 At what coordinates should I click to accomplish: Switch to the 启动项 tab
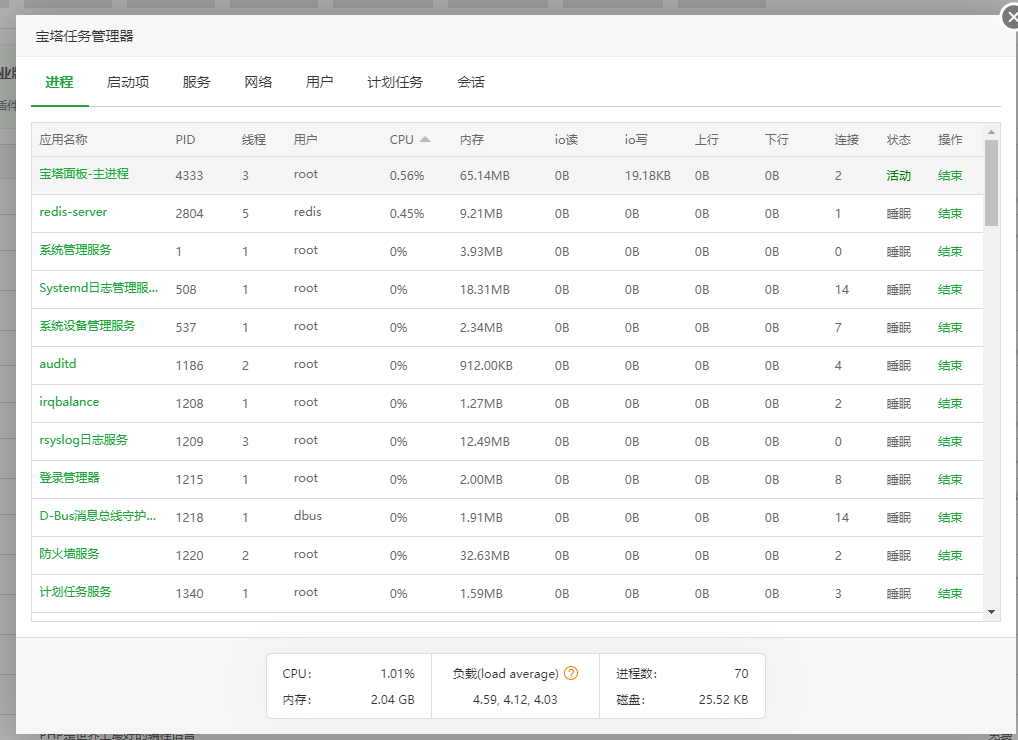pos(128,83)
